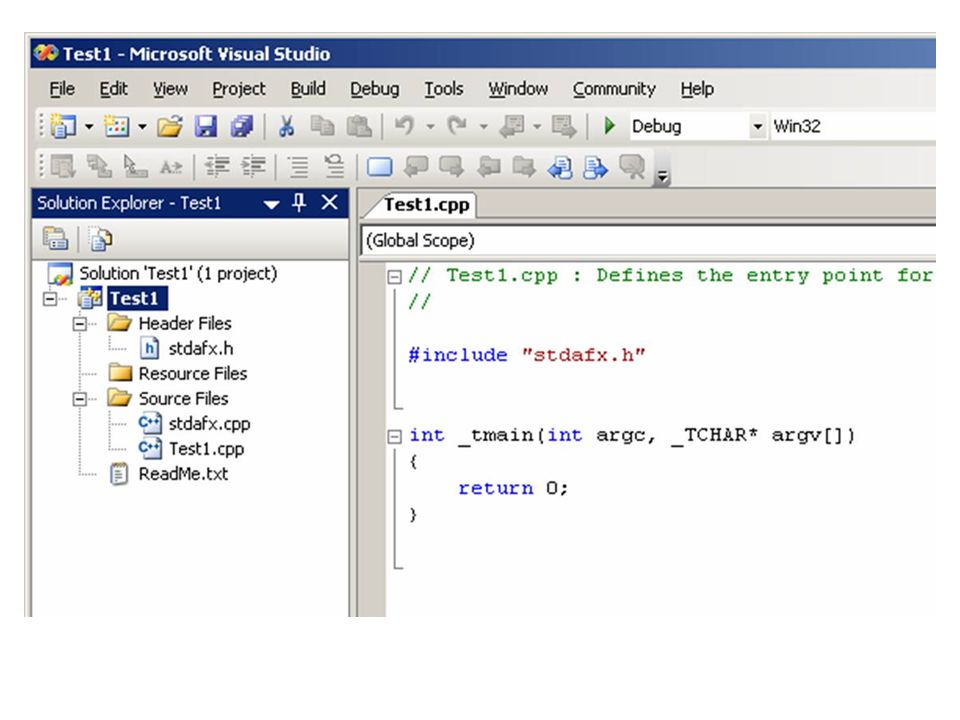
Task: Save the current file with the floppy icon
Action: click(x=206, y=126)
